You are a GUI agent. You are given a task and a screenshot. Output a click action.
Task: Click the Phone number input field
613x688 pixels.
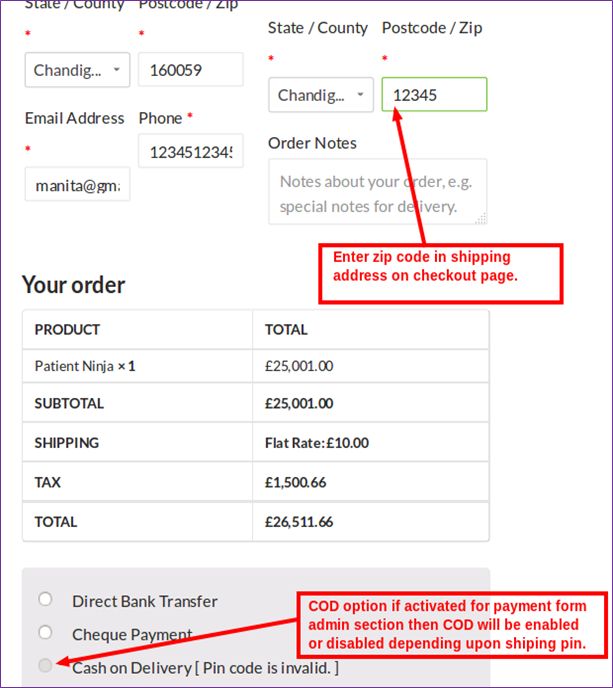tap(190, 152)
